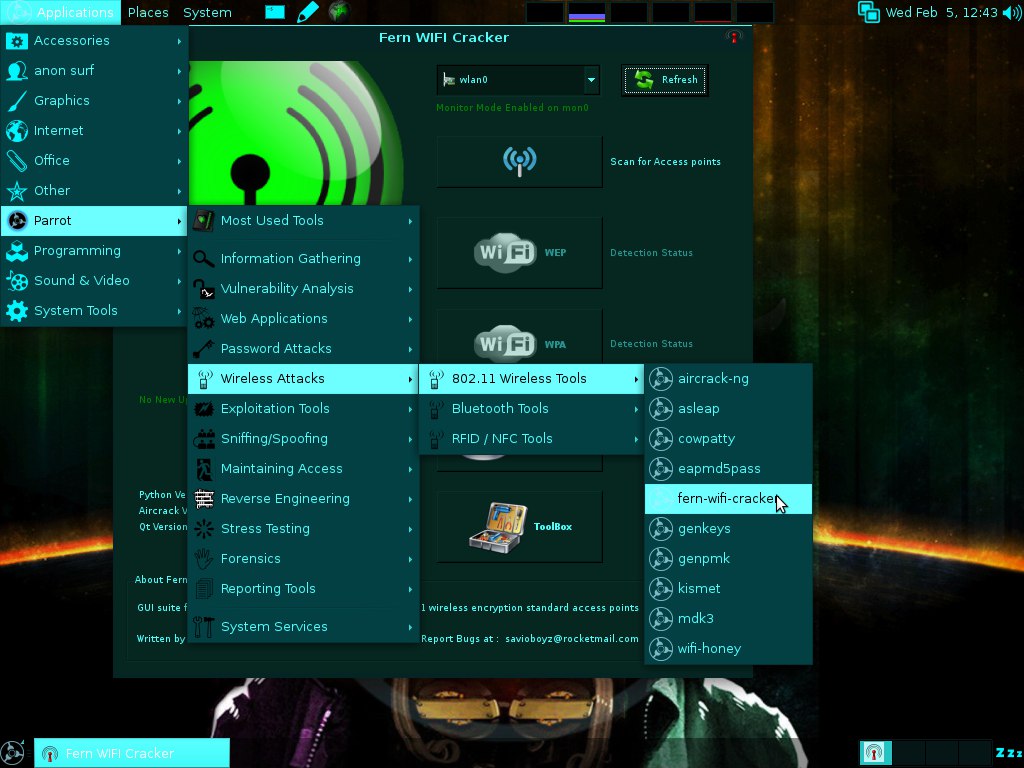Open the Other category
This screenshot has width=1024, height=768.
coord(94,191)
